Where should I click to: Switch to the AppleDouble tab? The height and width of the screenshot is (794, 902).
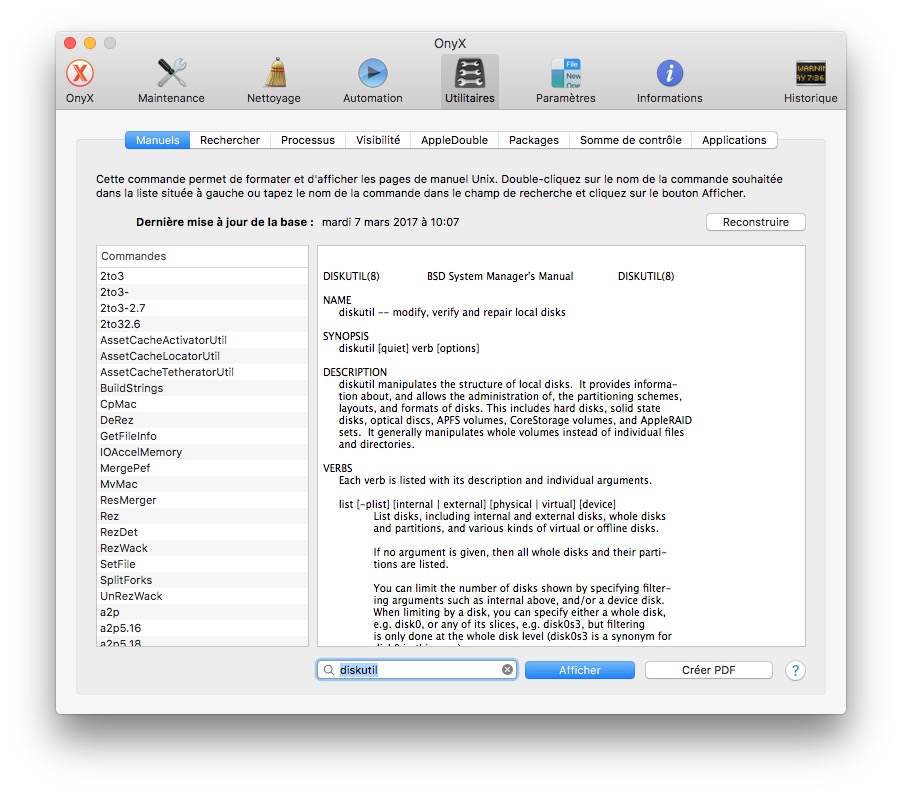tap(454, 140)
